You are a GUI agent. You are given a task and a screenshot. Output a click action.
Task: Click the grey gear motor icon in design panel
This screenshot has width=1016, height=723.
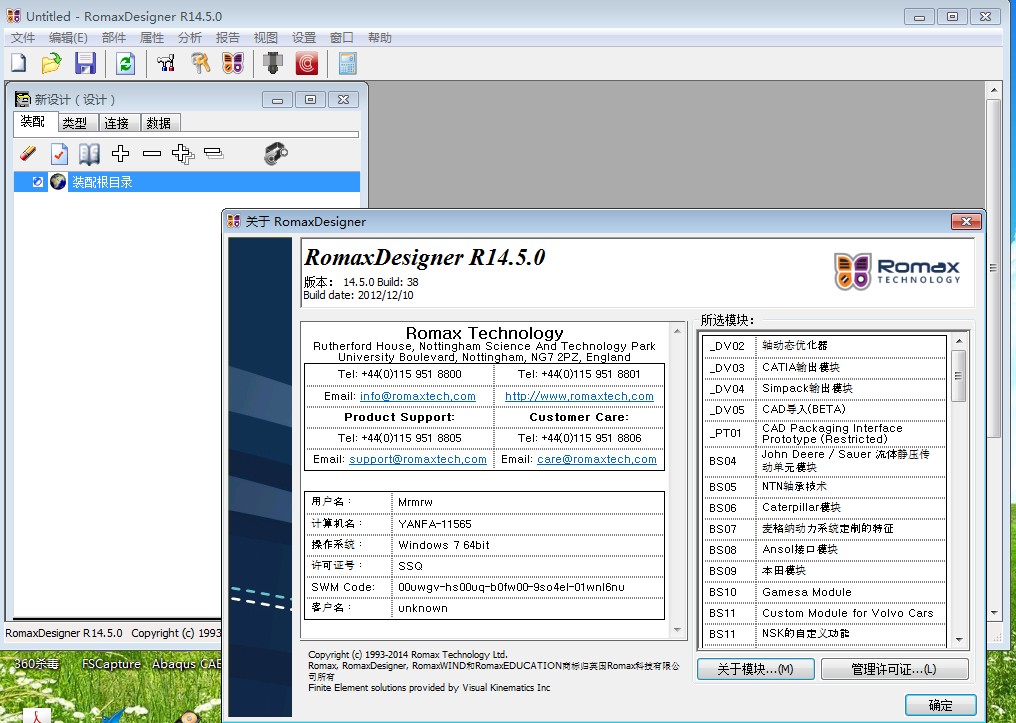tap(276, 154)
